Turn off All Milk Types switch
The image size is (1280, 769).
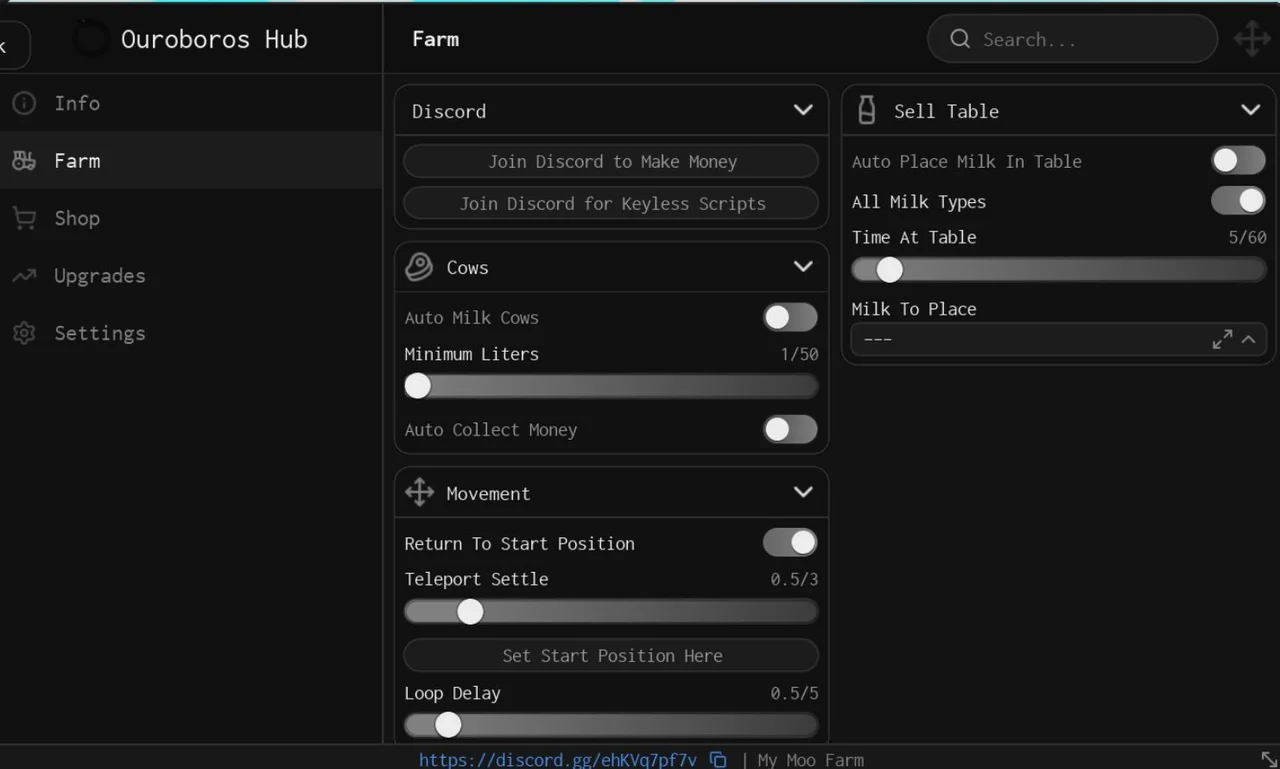click(x=1238, y=201)
